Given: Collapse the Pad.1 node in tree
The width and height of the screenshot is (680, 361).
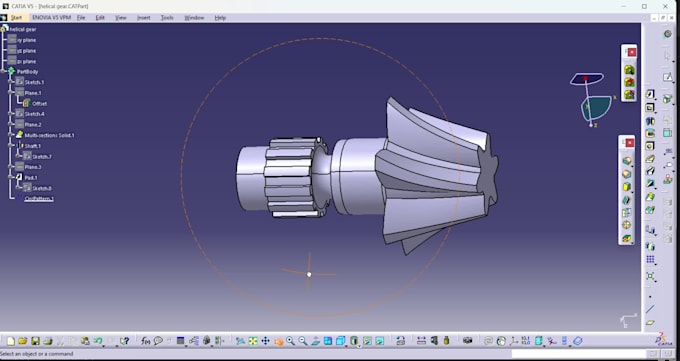Looking at the screenshot, I should point(11,177).
